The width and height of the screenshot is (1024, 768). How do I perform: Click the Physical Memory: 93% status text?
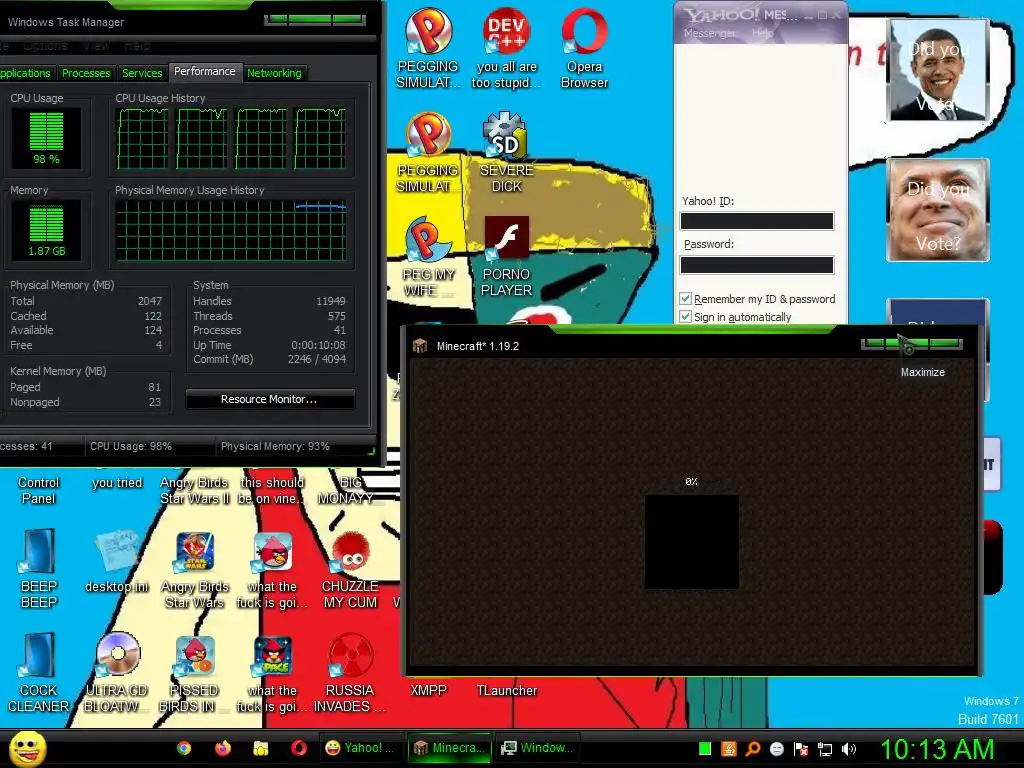coord(275,447)
